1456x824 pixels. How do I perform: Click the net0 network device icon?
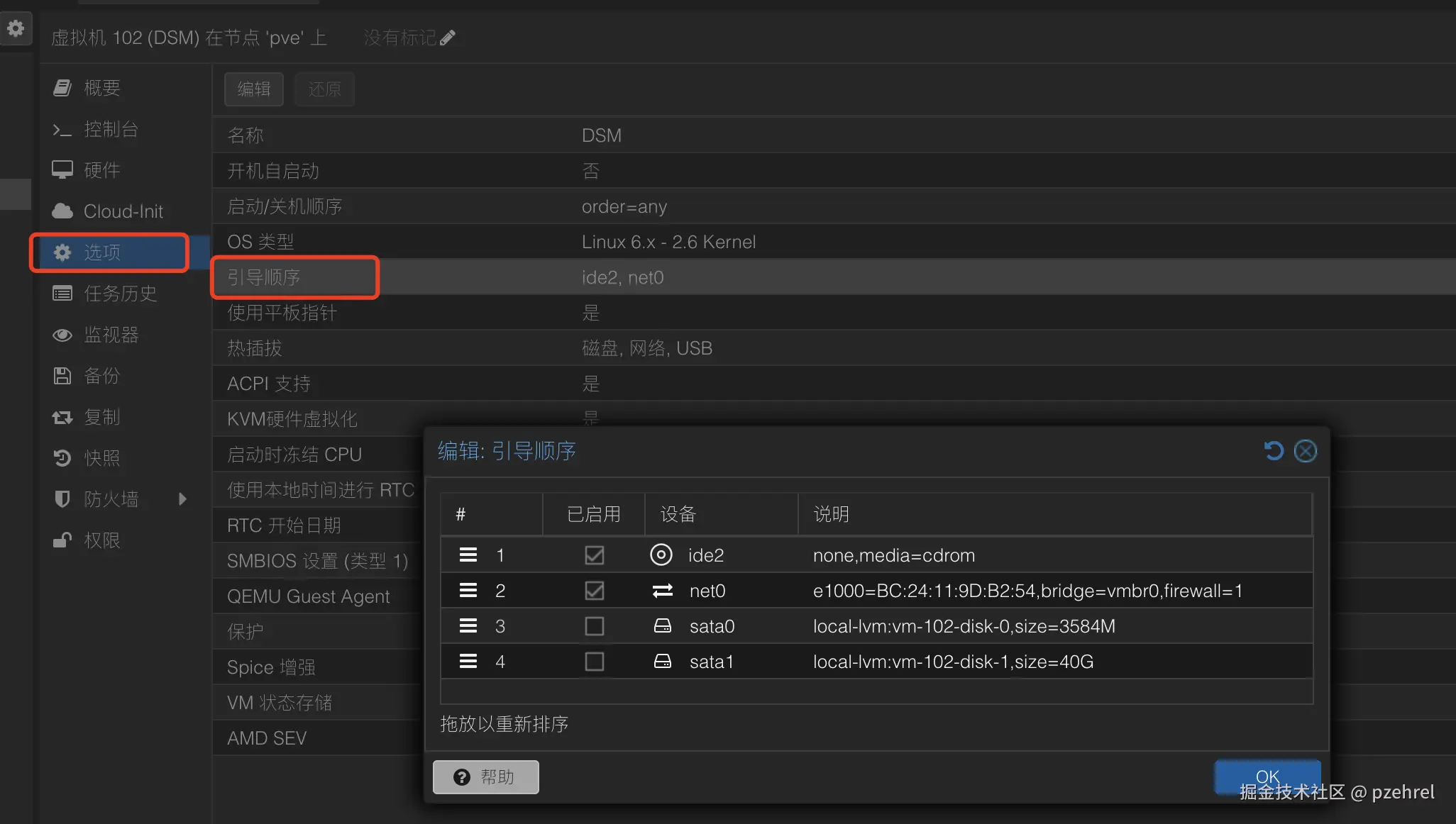[662, 591]
